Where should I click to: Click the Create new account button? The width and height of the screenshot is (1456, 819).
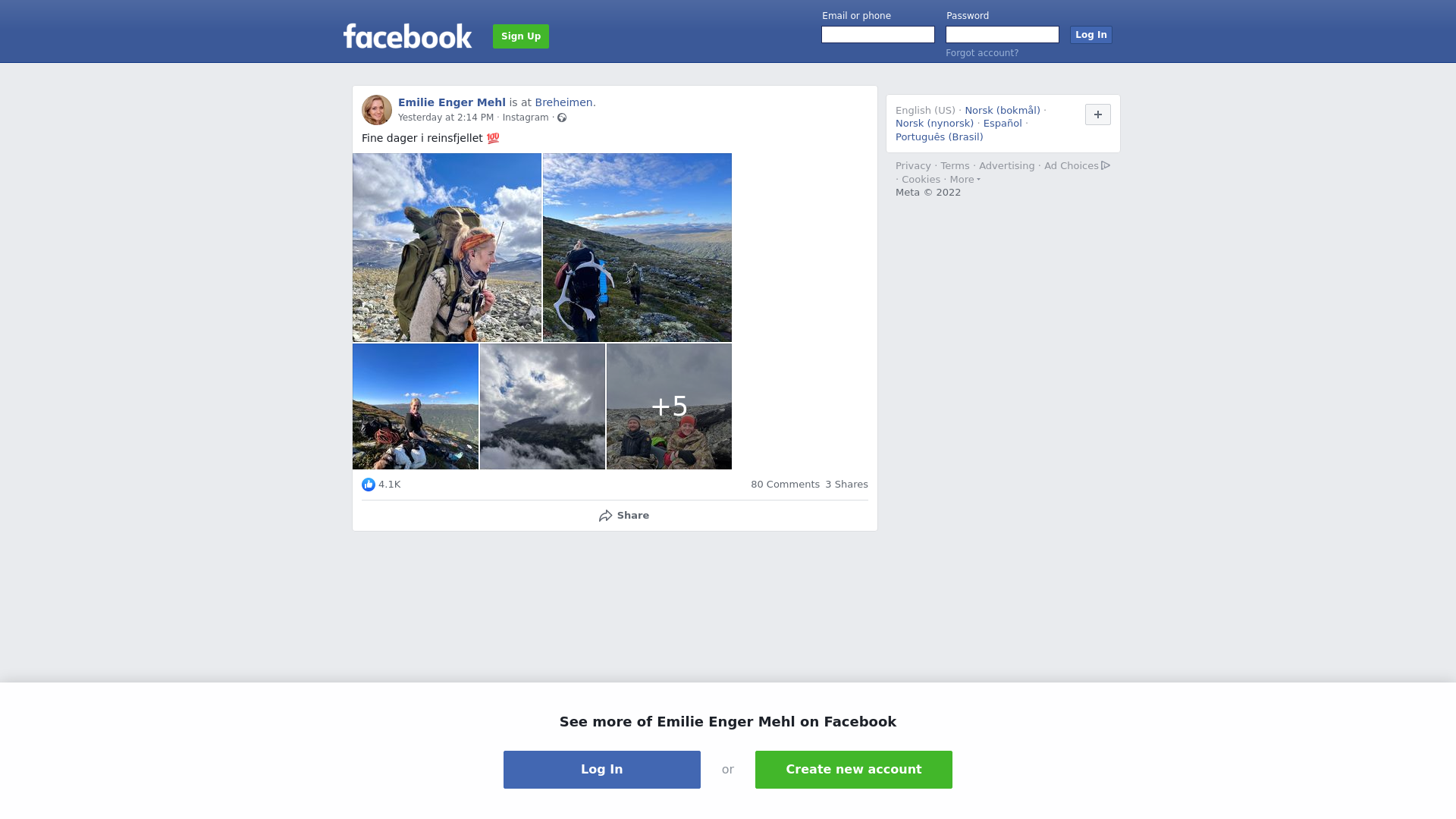point(854,770)
